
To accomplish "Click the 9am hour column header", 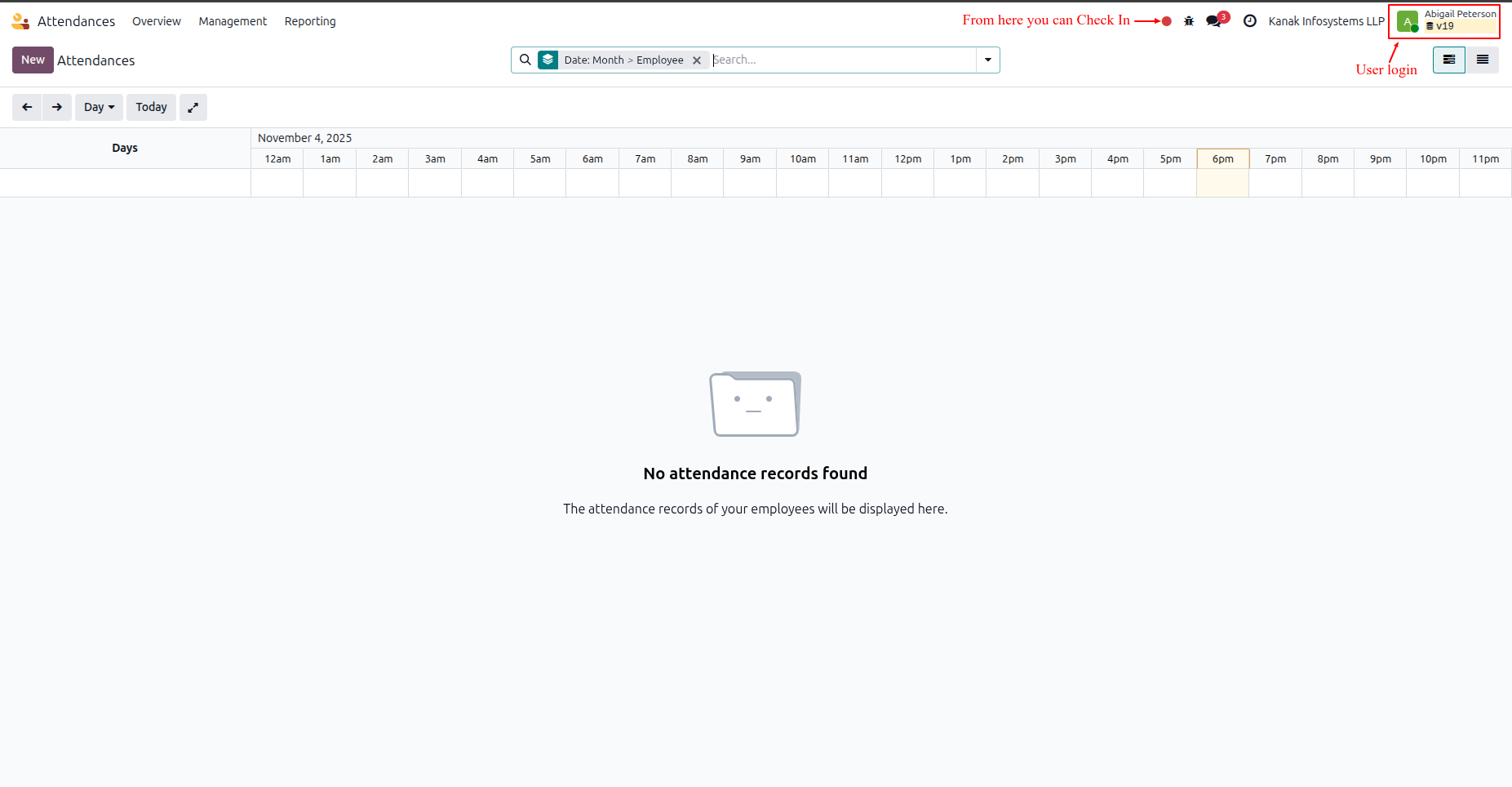I will point(750,159).
